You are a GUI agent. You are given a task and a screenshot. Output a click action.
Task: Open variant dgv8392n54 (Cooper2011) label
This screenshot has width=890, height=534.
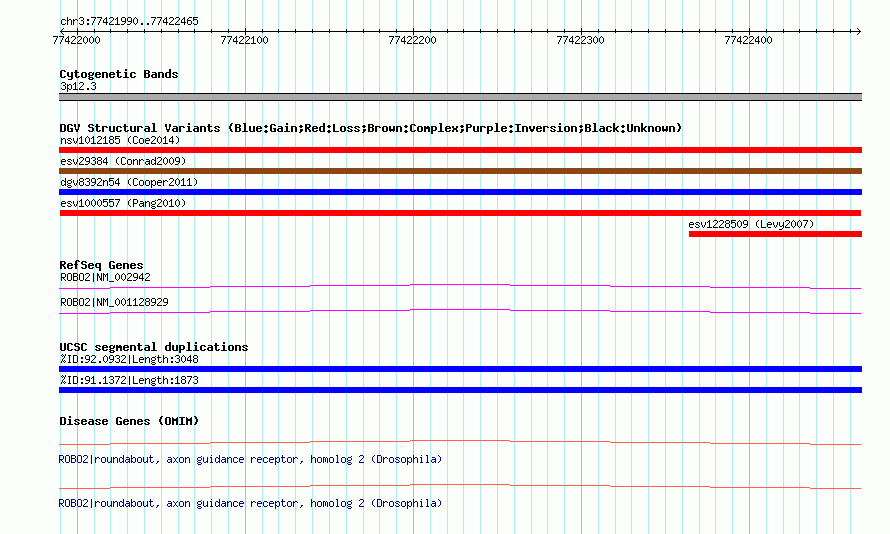(129, 182)
